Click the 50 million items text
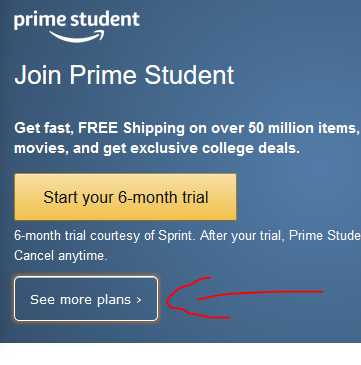Image resolution: width=361 pixels, height=365 pixels. pyautogui.click(x=304, y=129)
